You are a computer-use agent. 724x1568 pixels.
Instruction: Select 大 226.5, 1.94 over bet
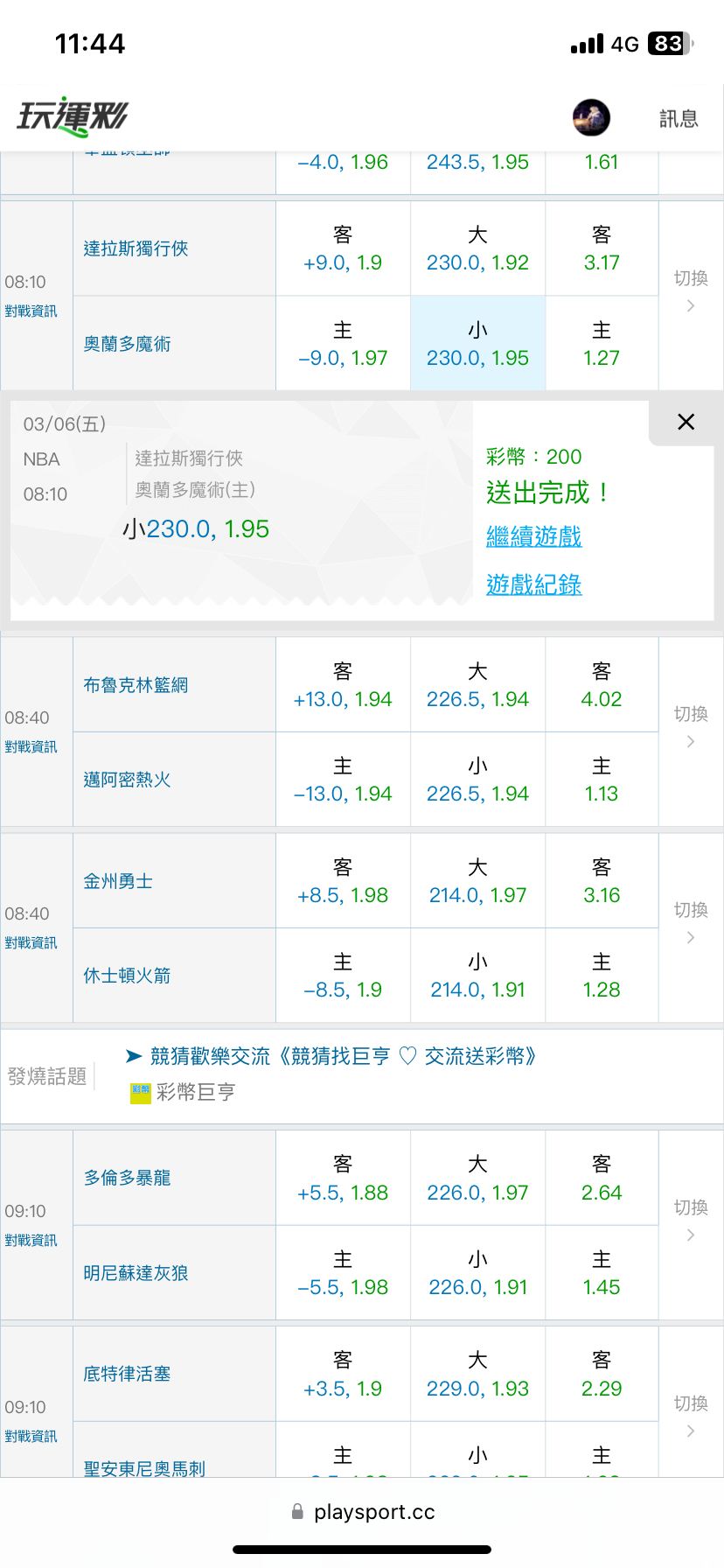click(478, 685)
